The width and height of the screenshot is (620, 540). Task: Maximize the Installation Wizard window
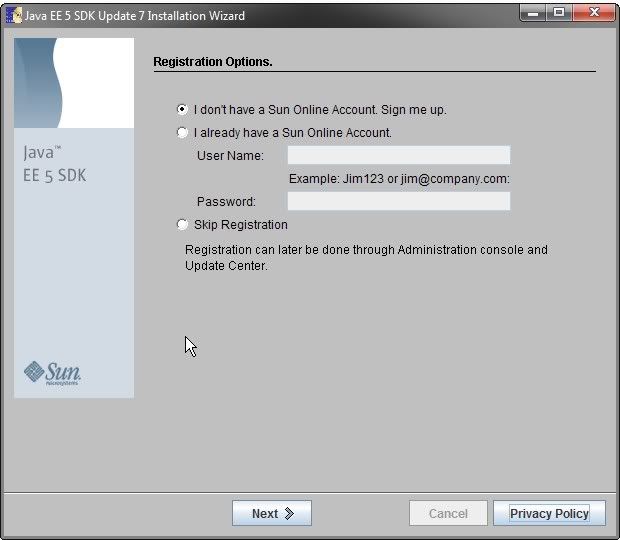coord(558,14)
